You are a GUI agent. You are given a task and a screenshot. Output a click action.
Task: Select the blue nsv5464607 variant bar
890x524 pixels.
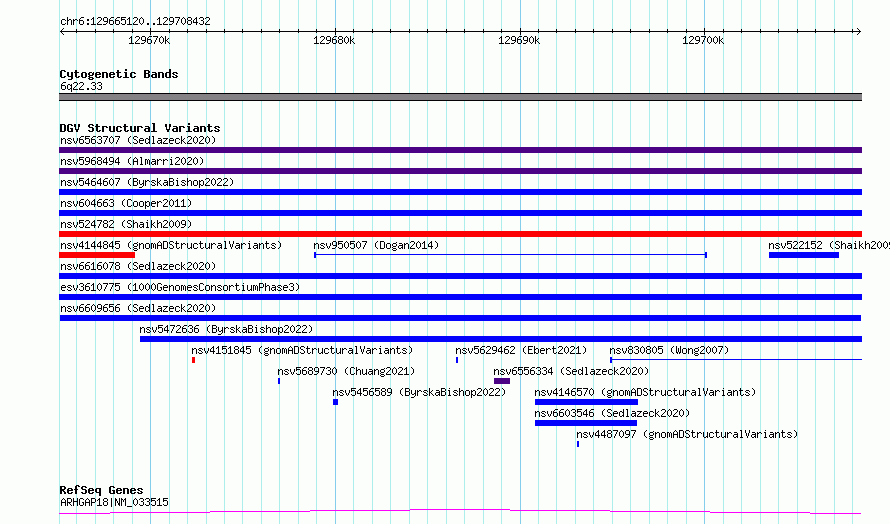click(x=460, y=192)
